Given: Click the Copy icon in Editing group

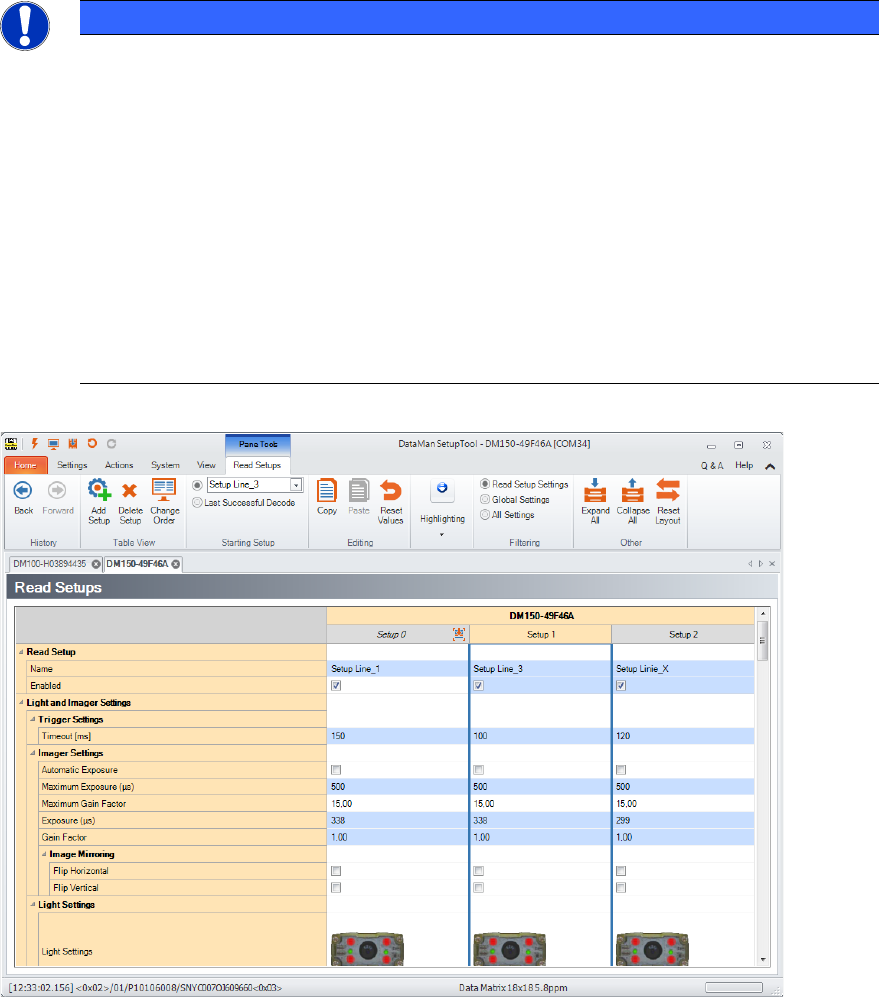Looking at the screenshot, I should click(x=327, y=490).
